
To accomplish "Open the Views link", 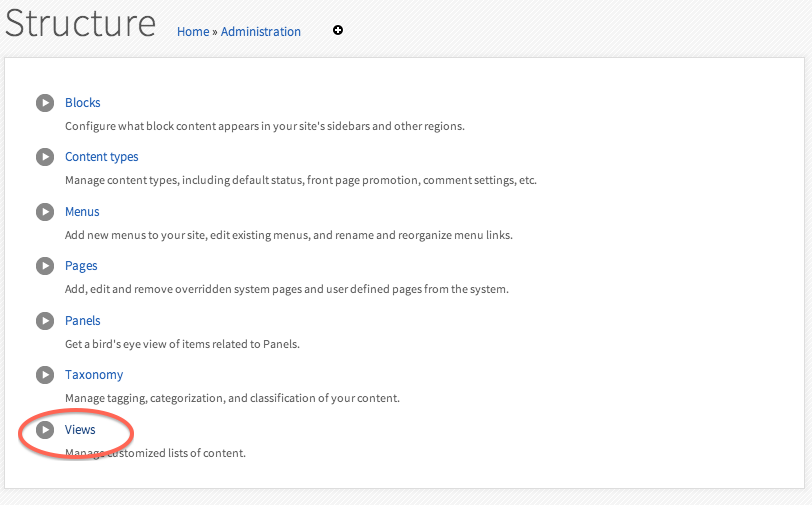I will point(80,430).
